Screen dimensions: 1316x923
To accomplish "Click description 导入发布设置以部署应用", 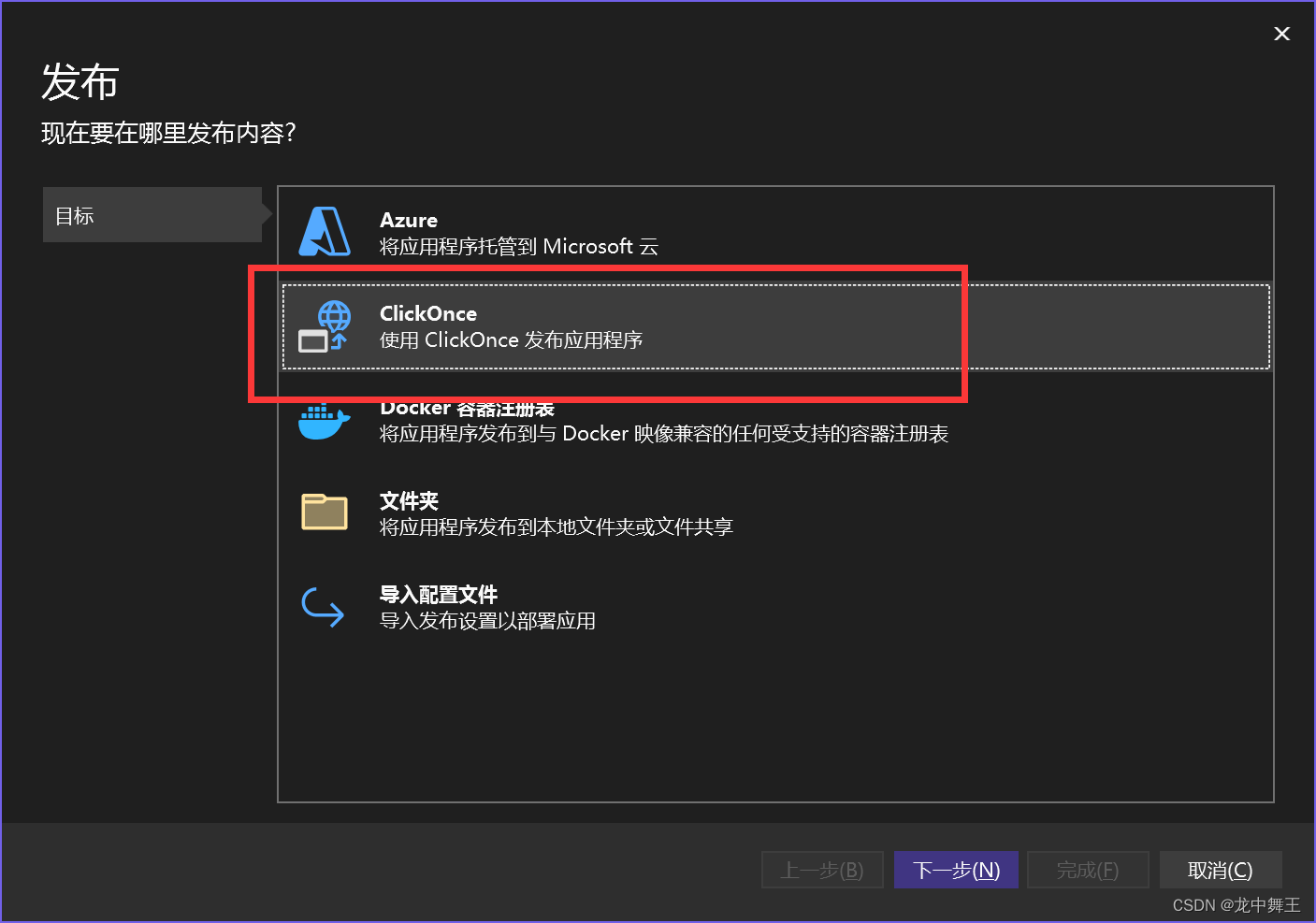I will [x=487, y=620].
